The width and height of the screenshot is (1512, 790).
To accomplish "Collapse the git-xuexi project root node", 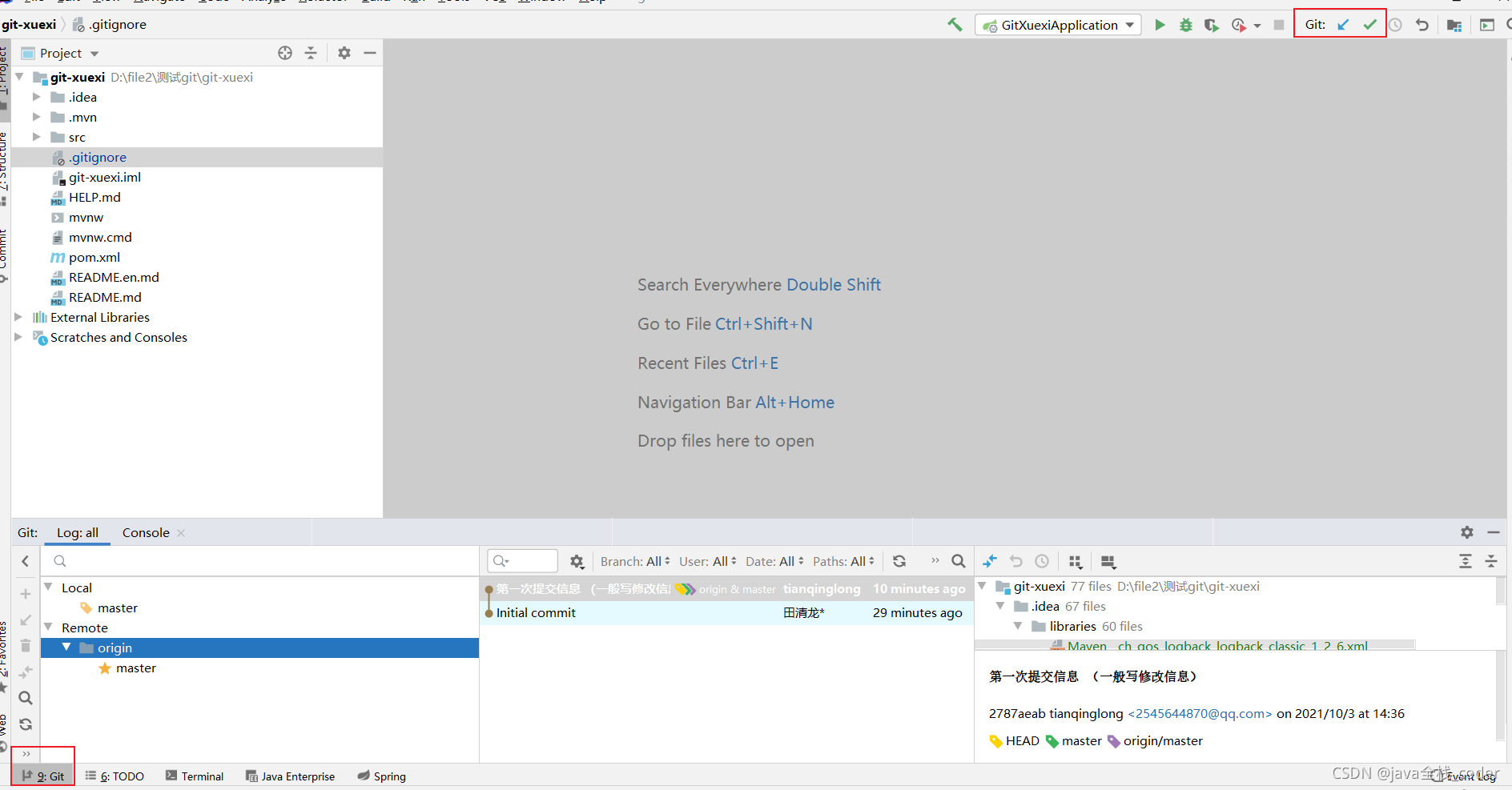I will (19, 77).
